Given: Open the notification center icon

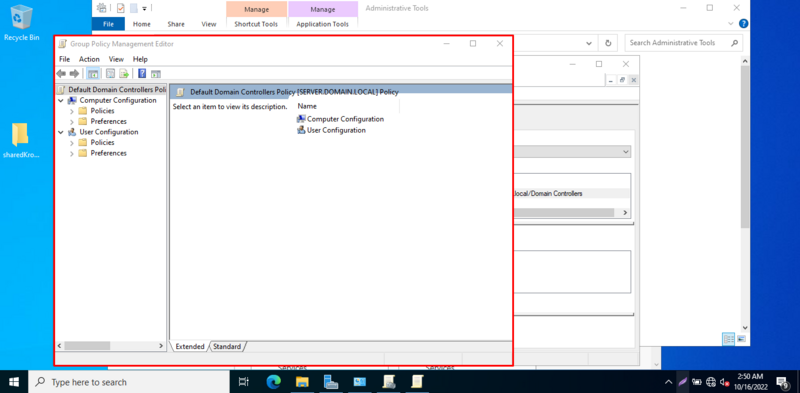Looking at the screenshot, I should 783,382.
